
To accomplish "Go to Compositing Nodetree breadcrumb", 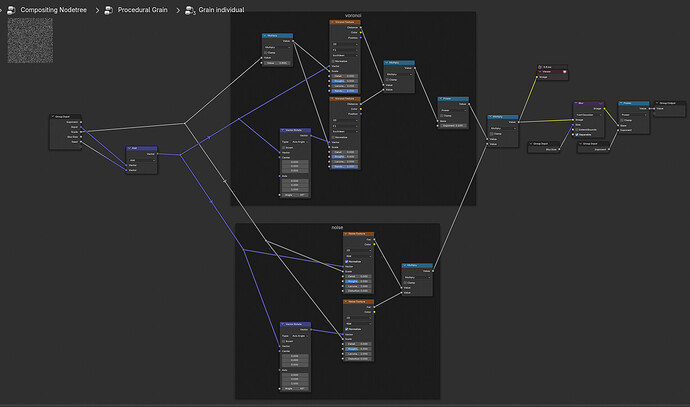I will (53, 10).
